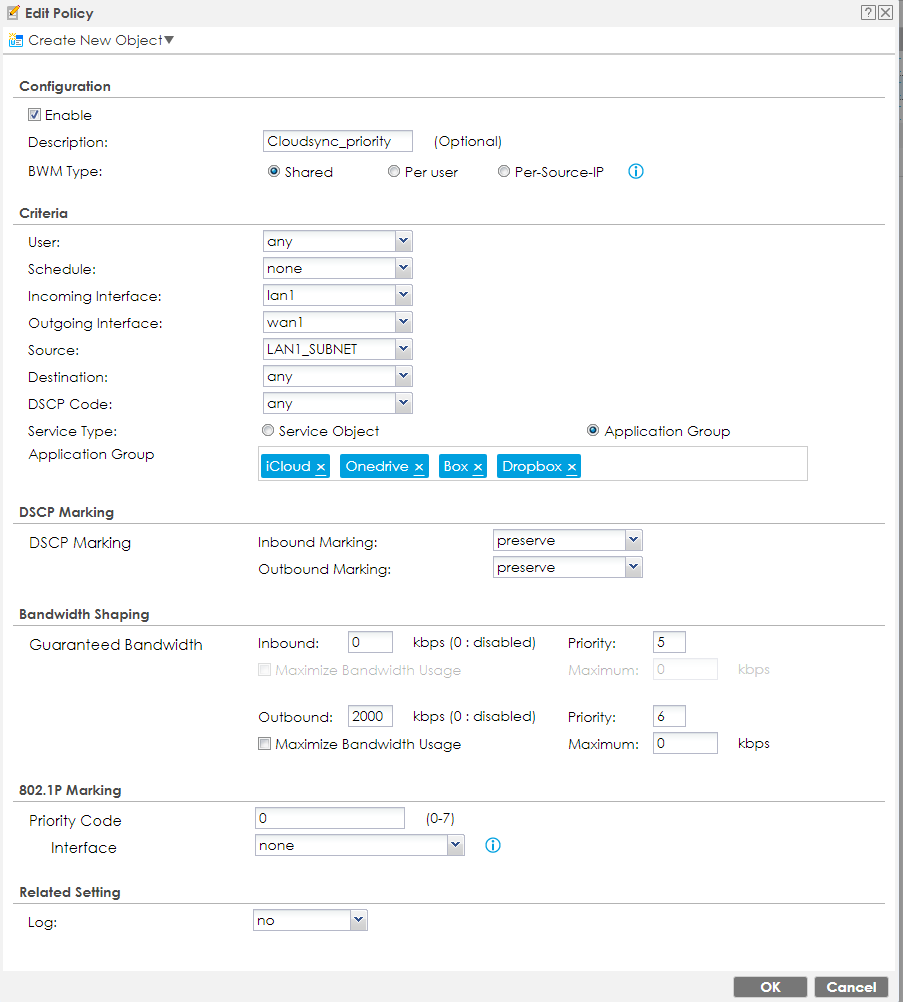
Task: Choose Service Object as service type
Action: [267, 431]
